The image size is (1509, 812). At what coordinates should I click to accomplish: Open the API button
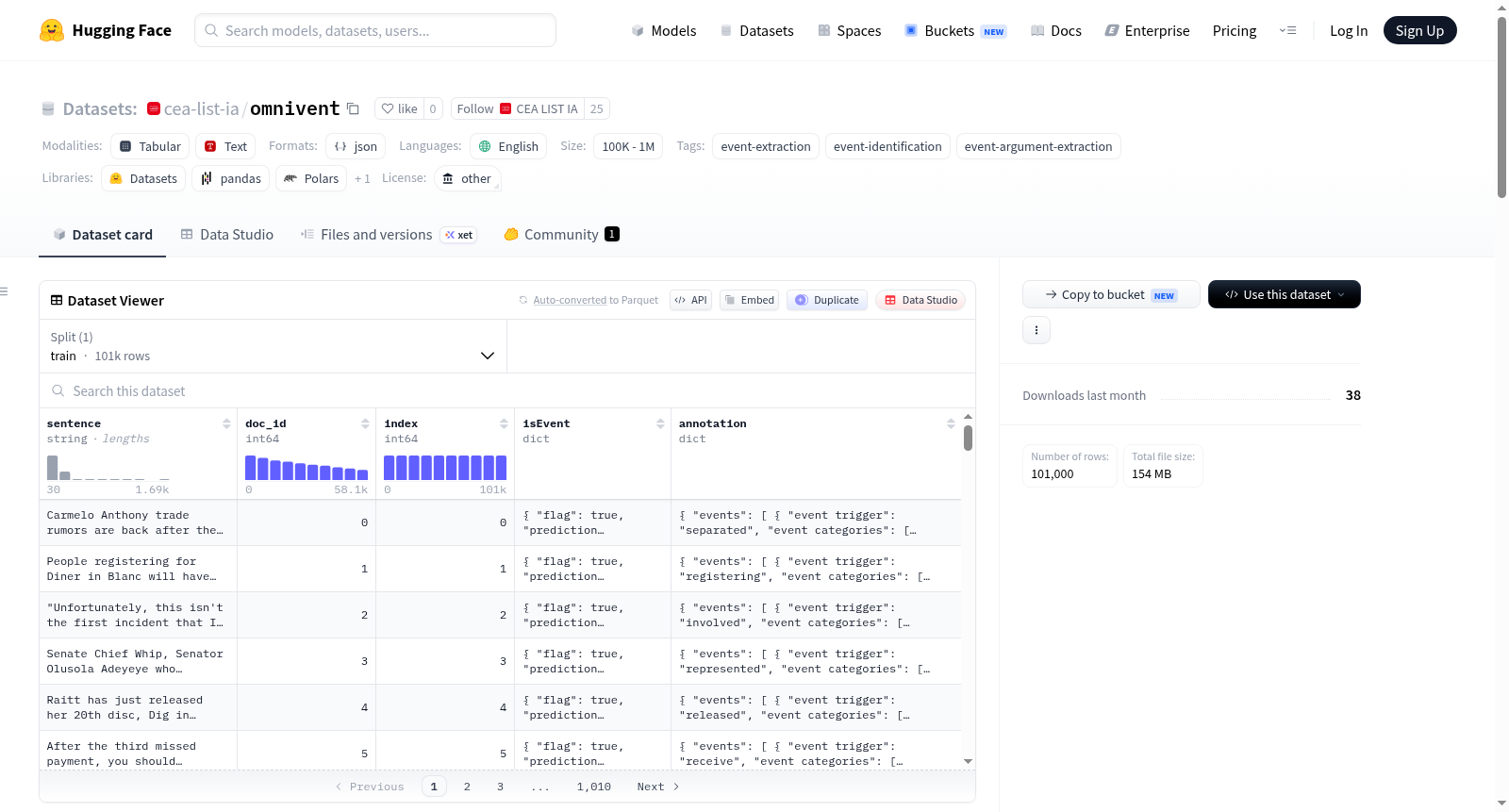tap(690, 300)
